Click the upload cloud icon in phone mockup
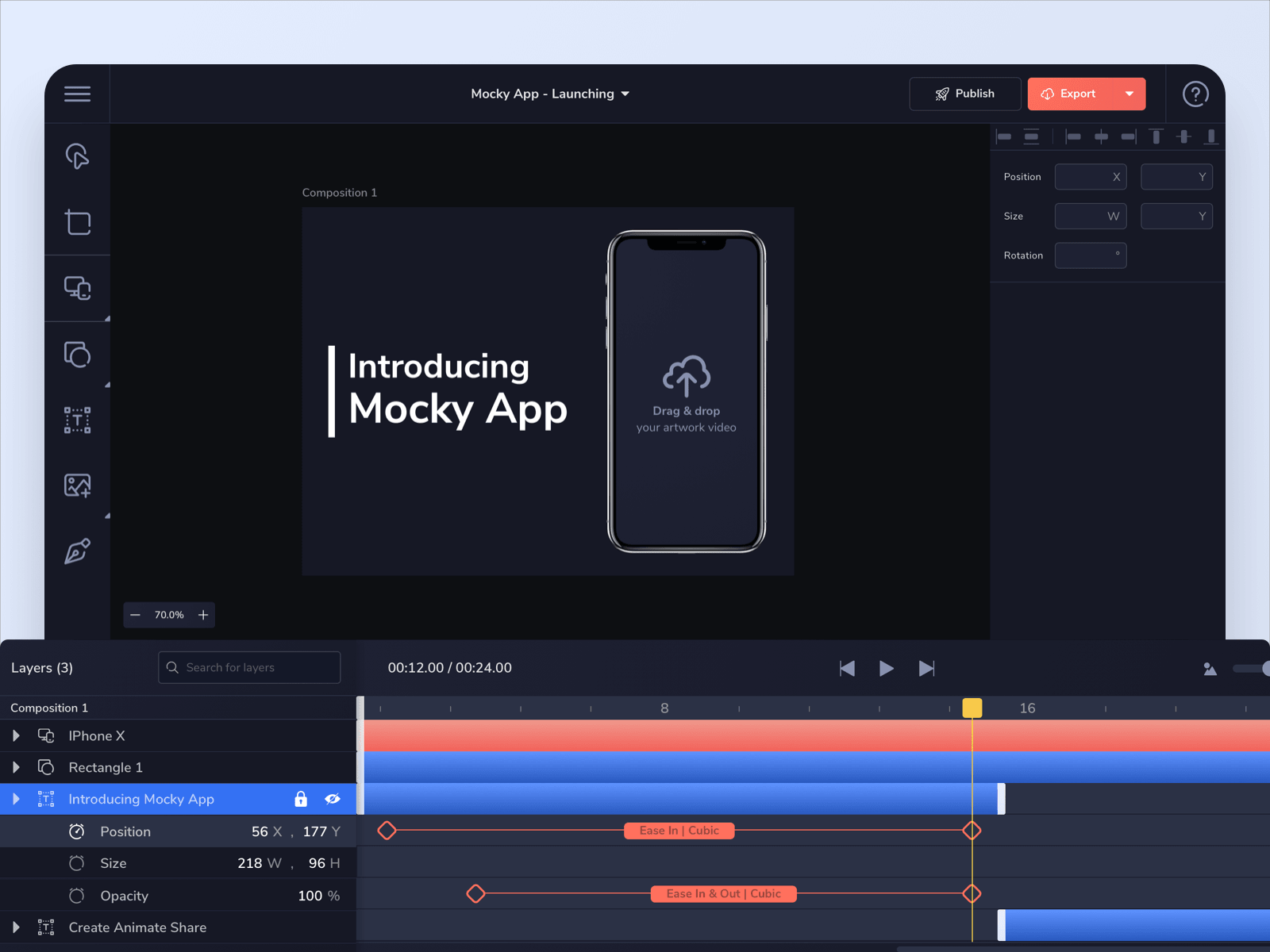 pos(687,376)
